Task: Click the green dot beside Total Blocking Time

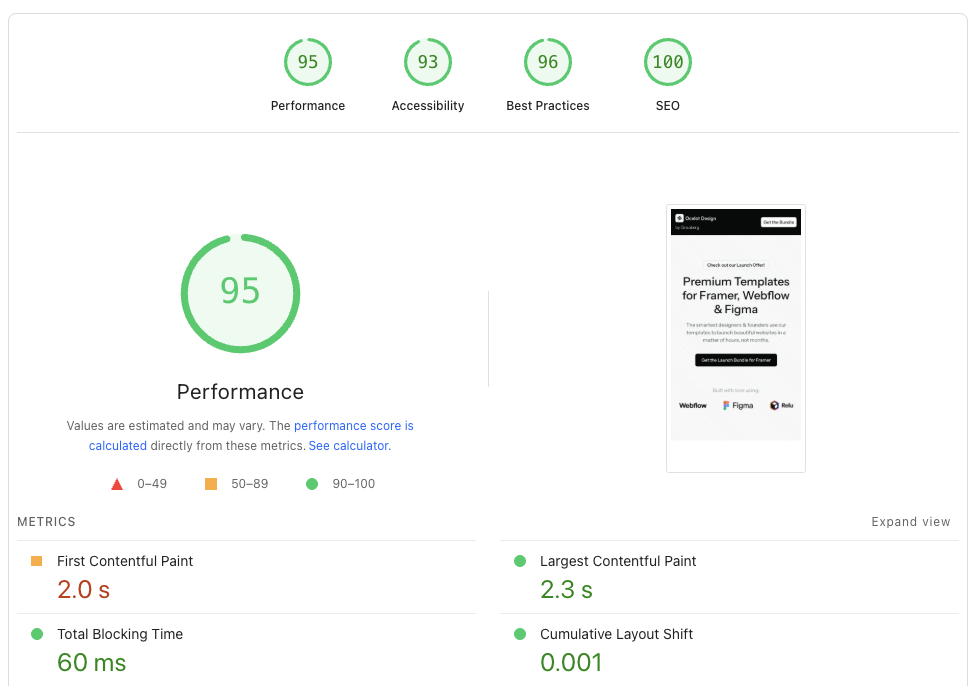Action: 35,634
